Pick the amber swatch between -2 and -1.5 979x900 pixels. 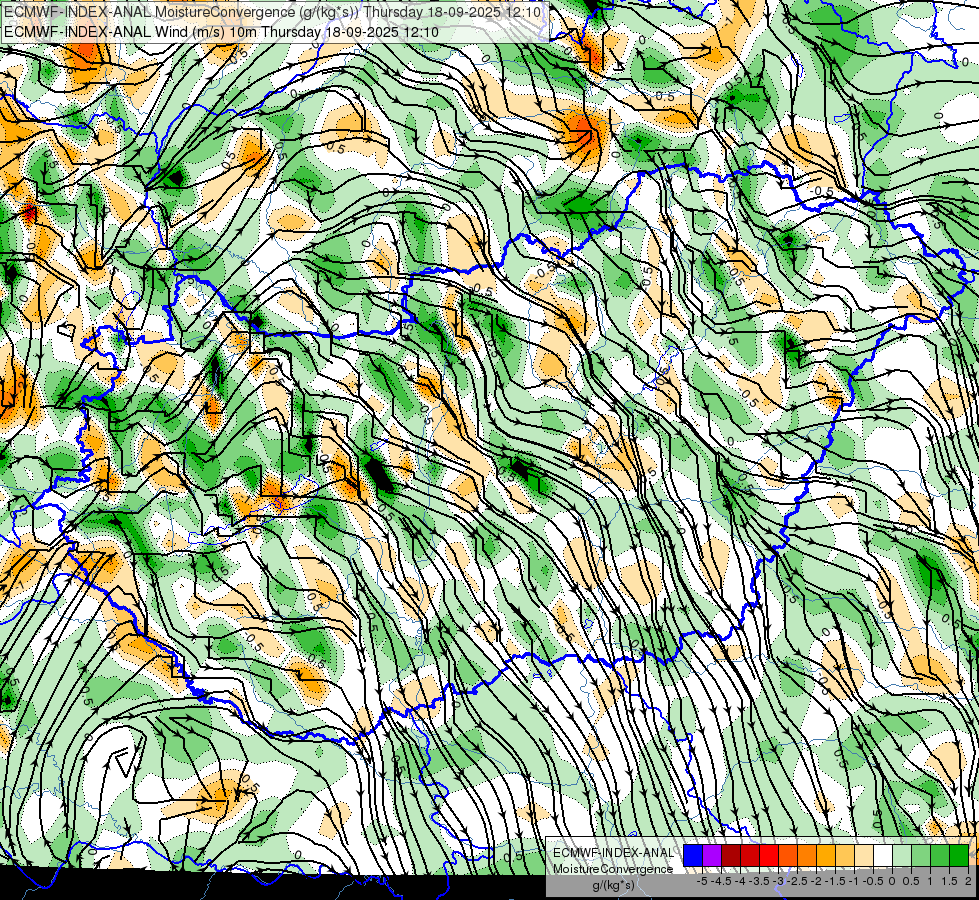coord(826,856)
